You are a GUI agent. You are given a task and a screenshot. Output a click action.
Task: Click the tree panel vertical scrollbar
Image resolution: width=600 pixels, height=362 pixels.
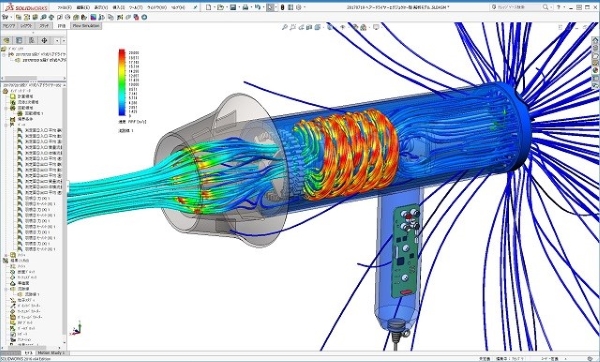click(x=64, y=214)
